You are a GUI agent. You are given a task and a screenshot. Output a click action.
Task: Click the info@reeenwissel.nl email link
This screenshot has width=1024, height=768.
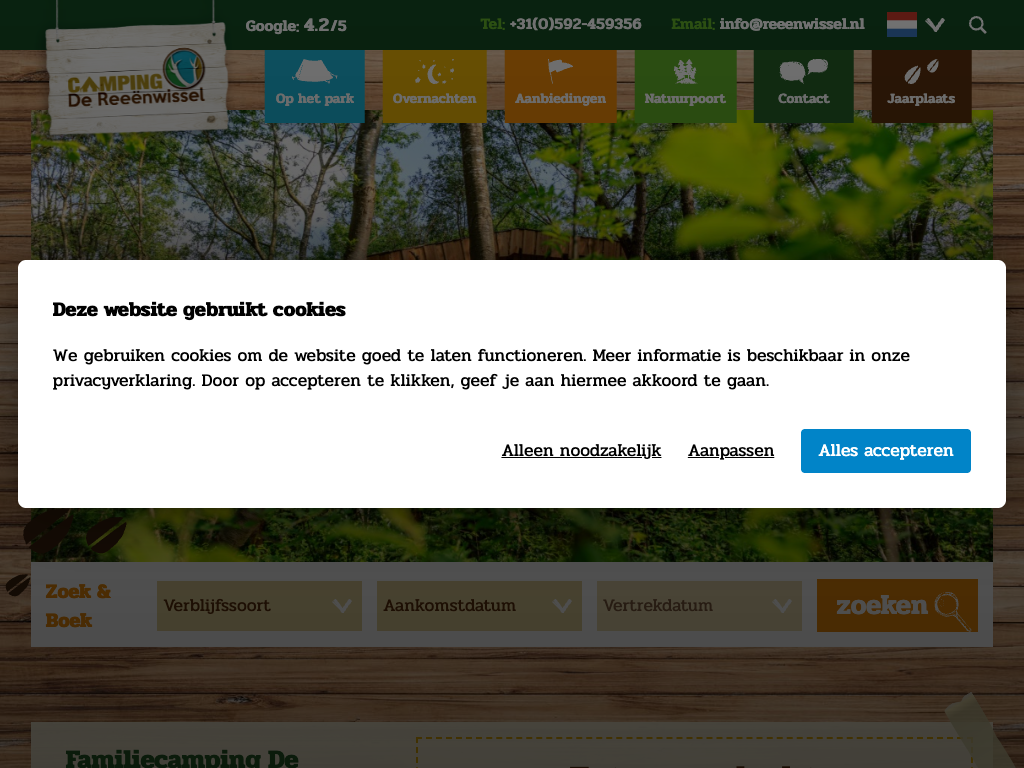pyautogui.click(x=791, y=24)
